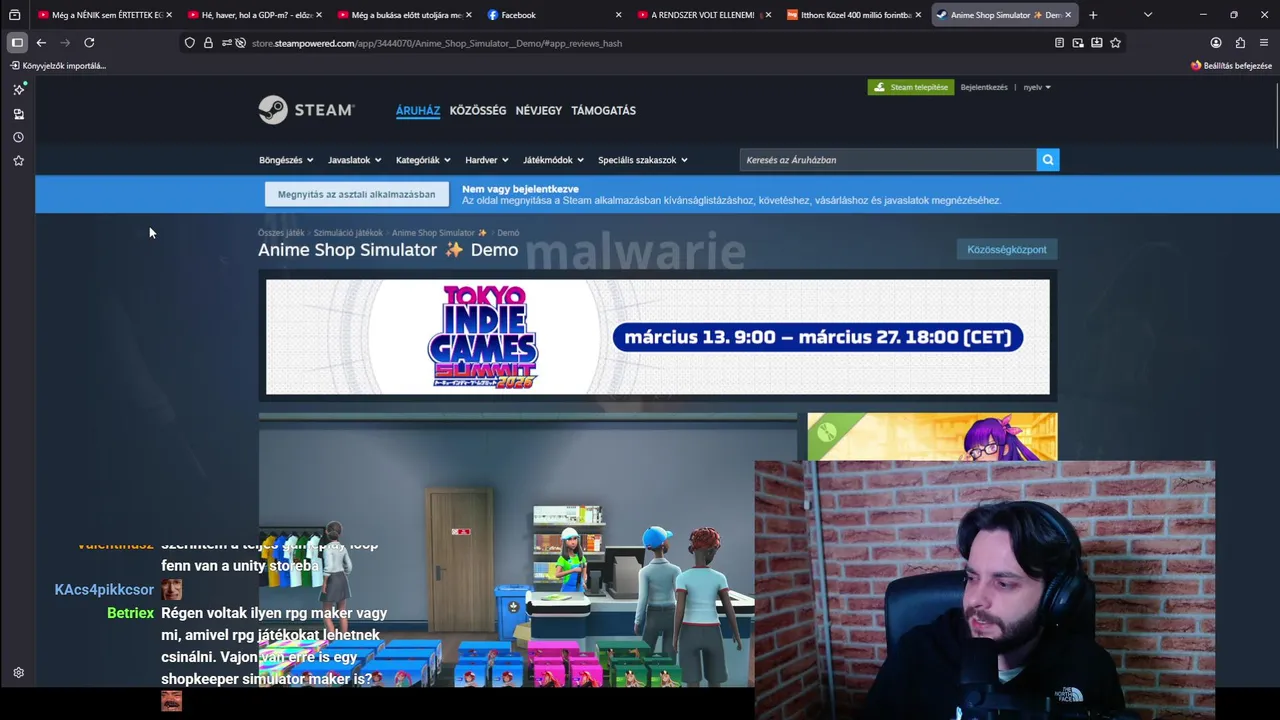
Task: Open the extensions puzzle icon
Action: pyautogui.click(x=1240, y=43)
